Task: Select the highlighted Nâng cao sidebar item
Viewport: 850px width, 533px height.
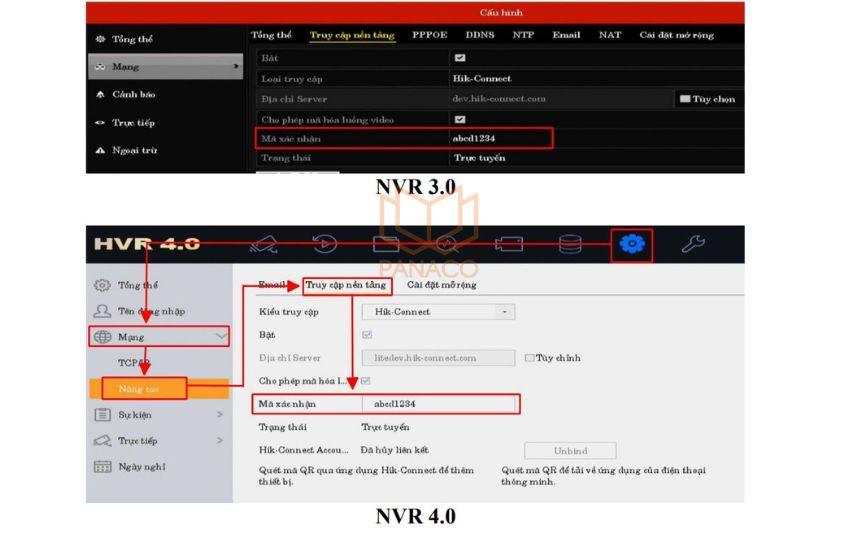Action: 159,389
